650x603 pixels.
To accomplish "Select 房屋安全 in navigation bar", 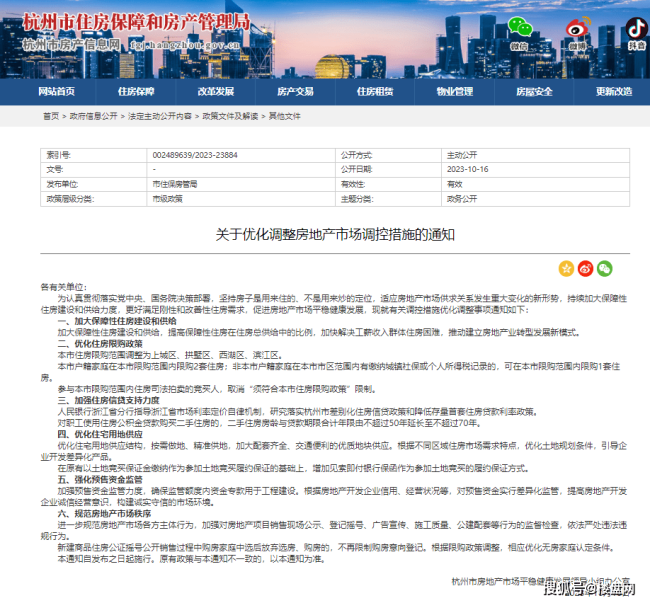I will tap(534, 92).
